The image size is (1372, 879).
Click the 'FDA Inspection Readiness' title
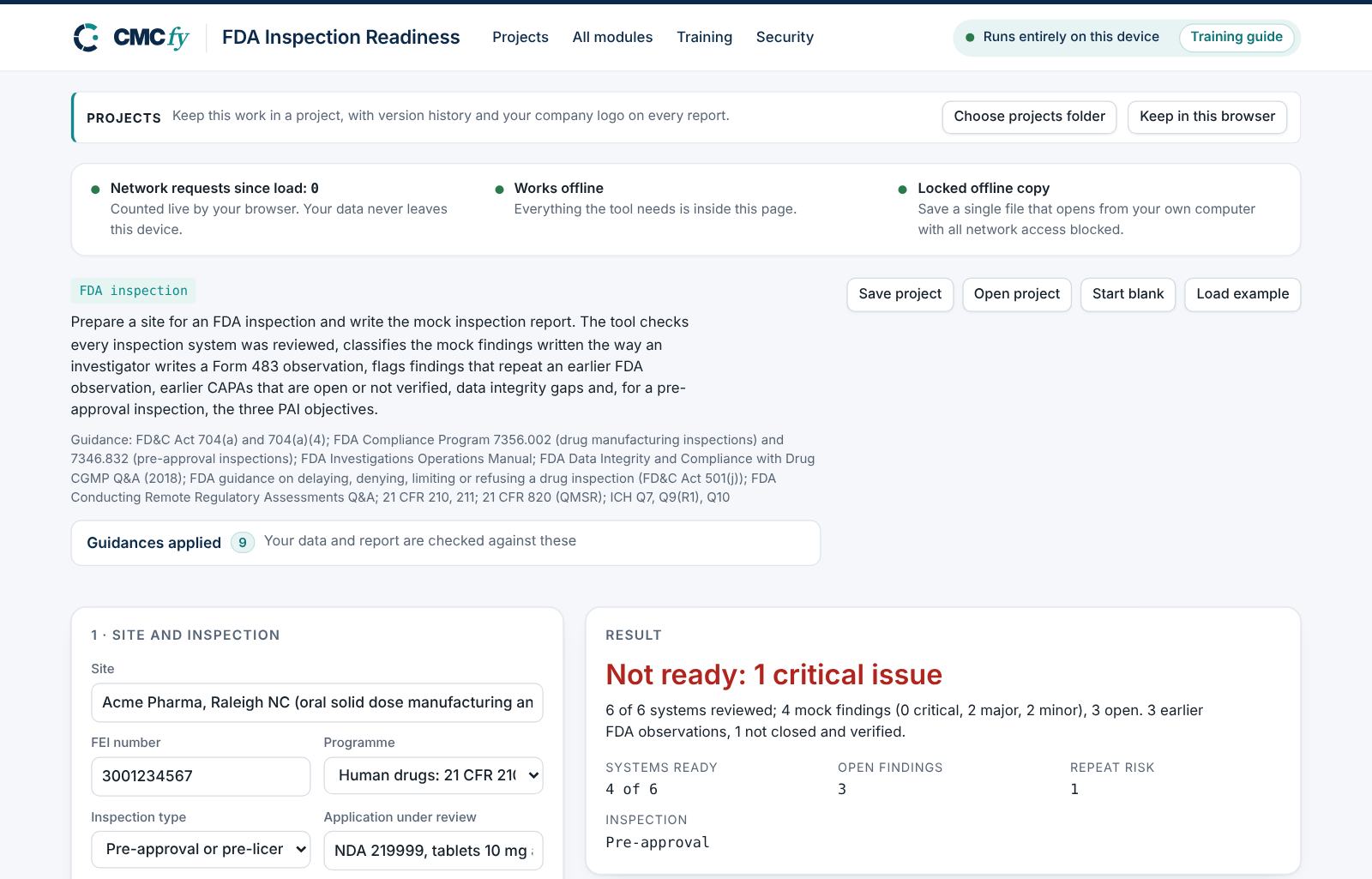point(340,37)
